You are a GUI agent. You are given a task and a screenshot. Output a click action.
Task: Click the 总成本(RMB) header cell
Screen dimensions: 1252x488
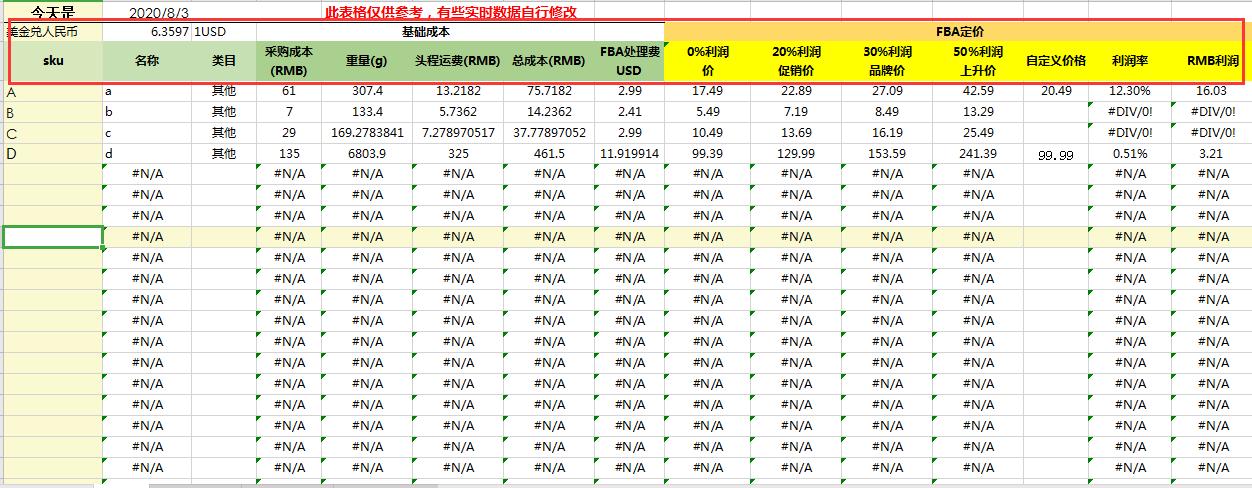pyautogui.click(x=548, y=61)
